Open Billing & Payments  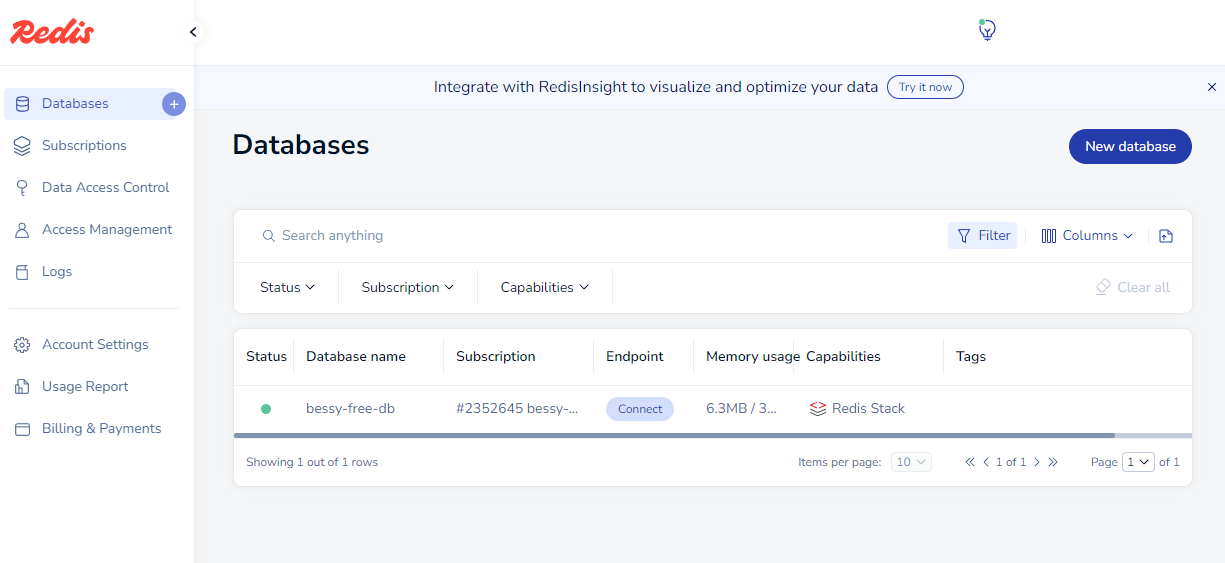click(x=101, y=428)
